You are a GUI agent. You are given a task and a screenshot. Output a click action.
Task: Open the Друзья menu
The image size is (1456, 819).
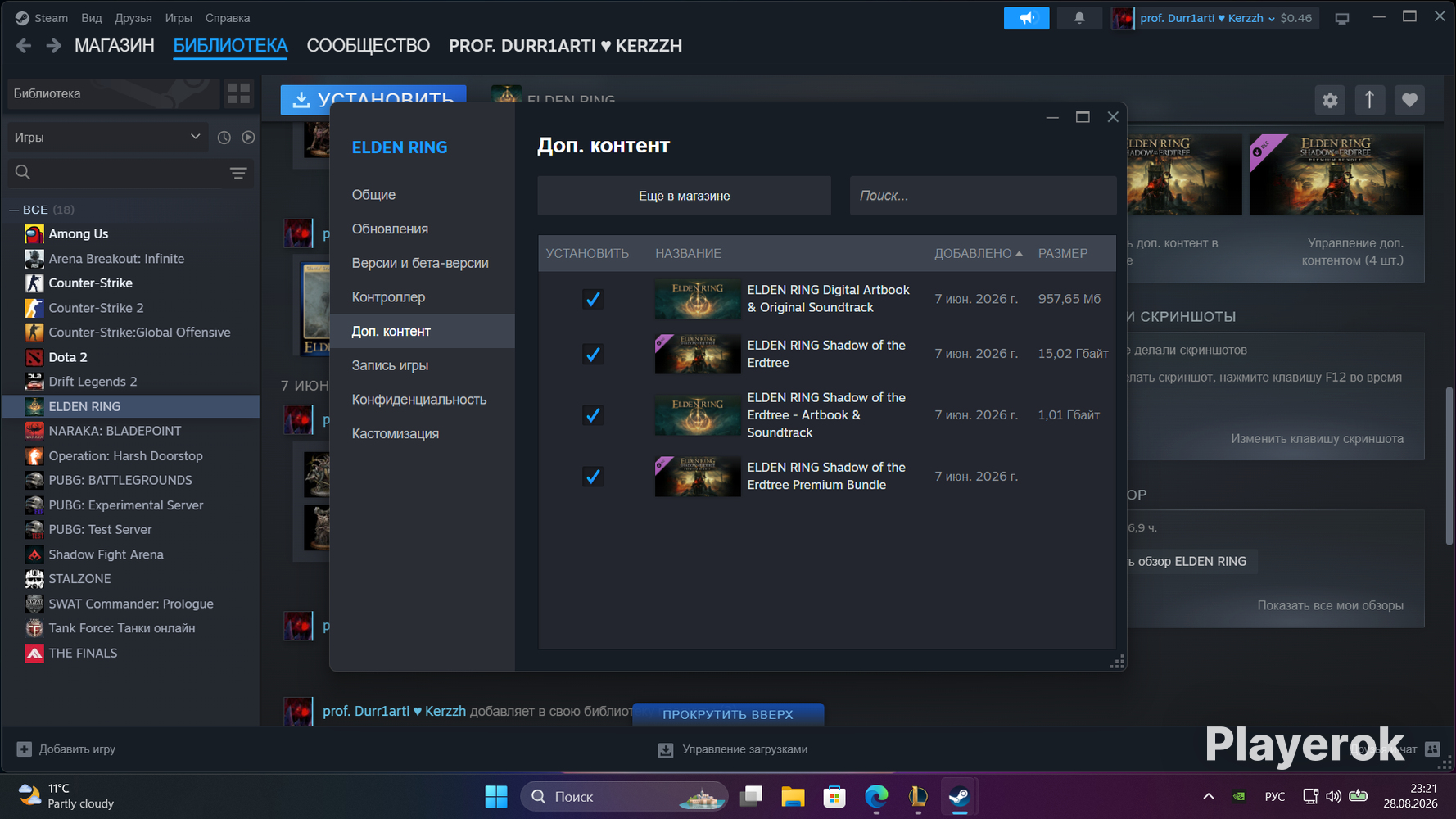pos(133,18)
